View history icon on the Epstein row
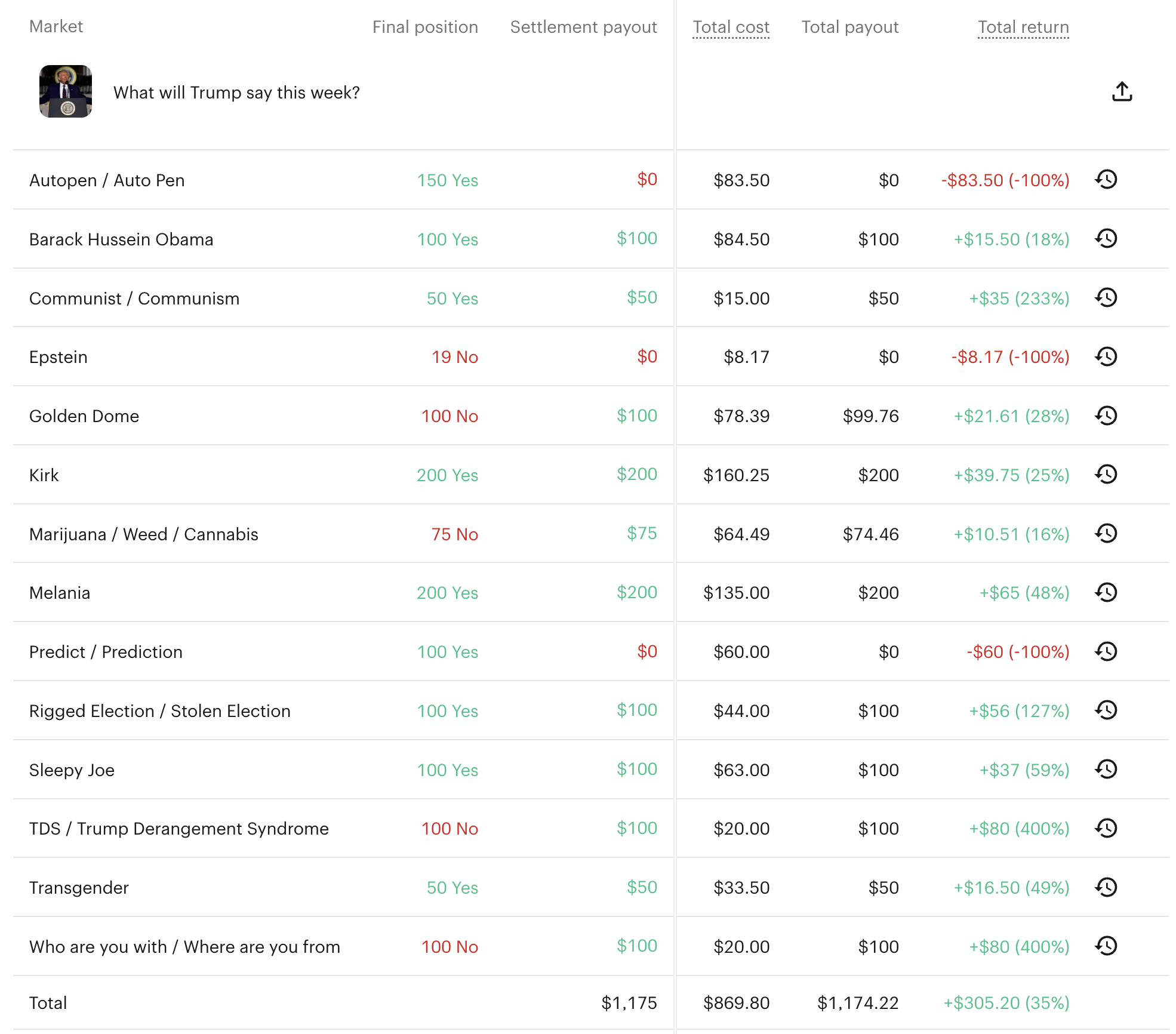The width and height of the screenshot is (1176, 1034). tap(1107, 356)
